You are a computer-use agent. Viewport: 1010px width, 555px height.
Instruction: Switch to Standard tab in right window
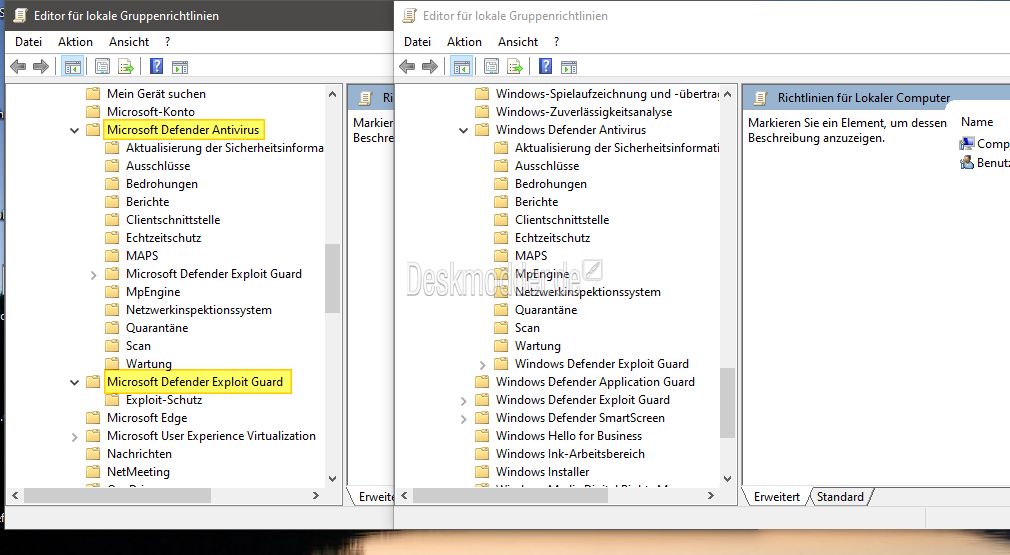[840, 496]
